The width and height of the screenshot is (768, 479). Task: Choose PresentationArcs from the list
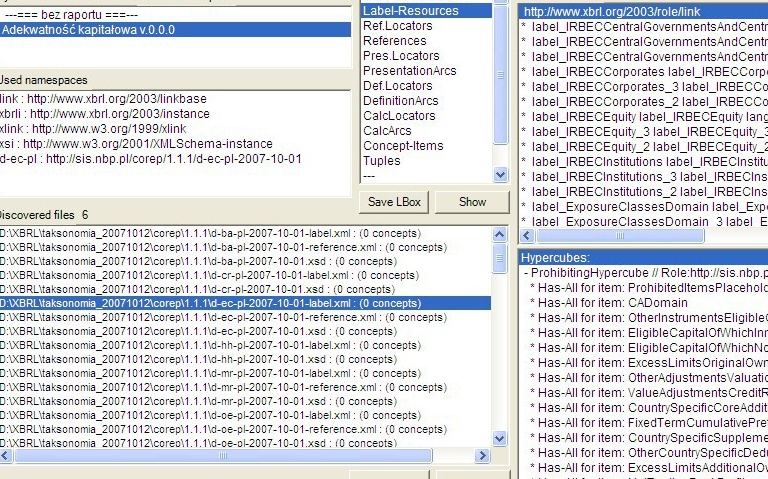[409, 71]
